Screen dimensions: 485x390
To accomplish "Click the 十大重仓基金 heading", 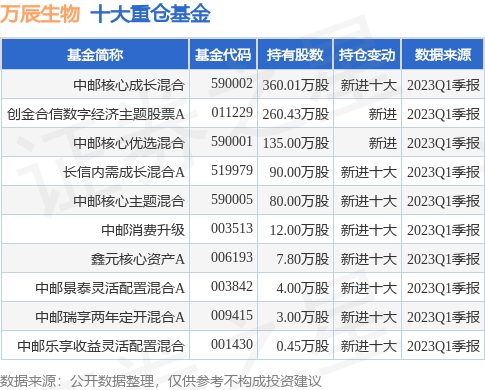I will [x=150, y=14].
